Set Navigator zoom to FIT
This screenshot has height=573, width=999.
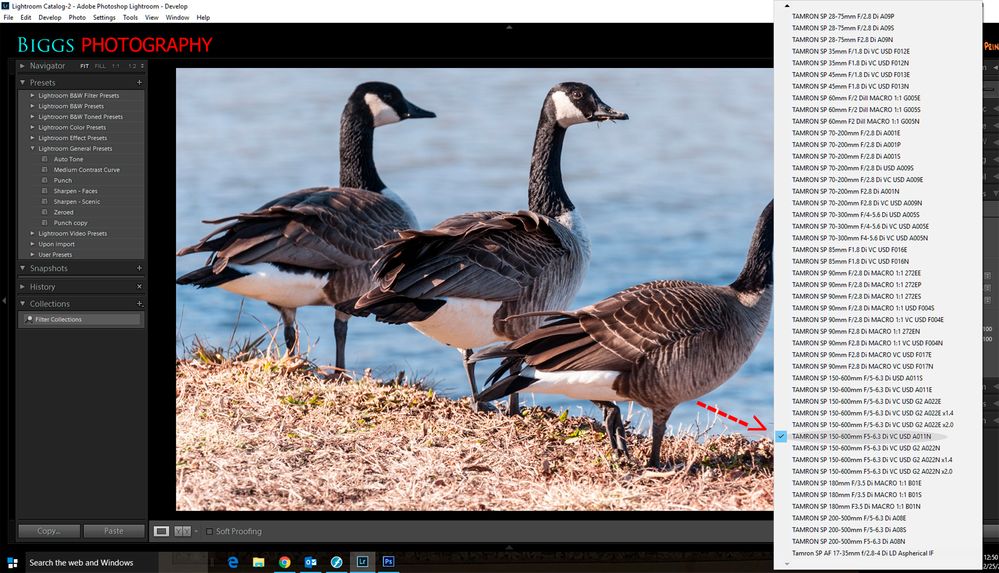(x=85, y=66)
